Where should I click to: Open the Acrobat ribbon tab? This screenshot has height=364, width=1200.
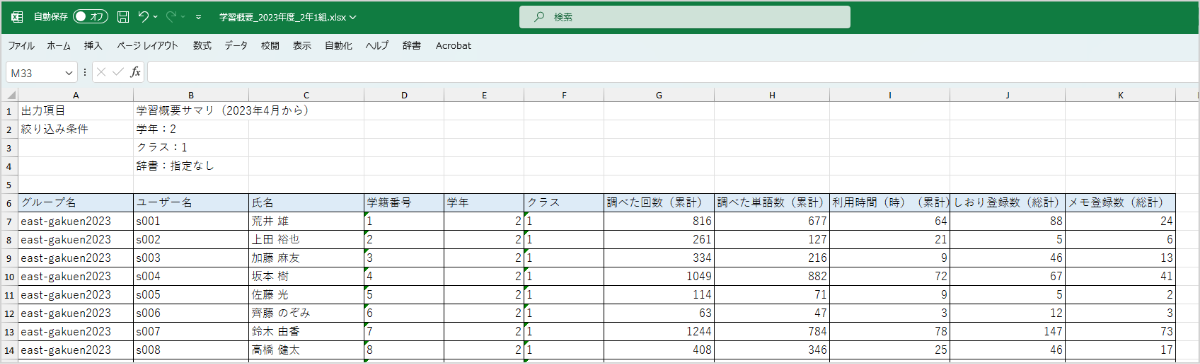coord(453,46)
